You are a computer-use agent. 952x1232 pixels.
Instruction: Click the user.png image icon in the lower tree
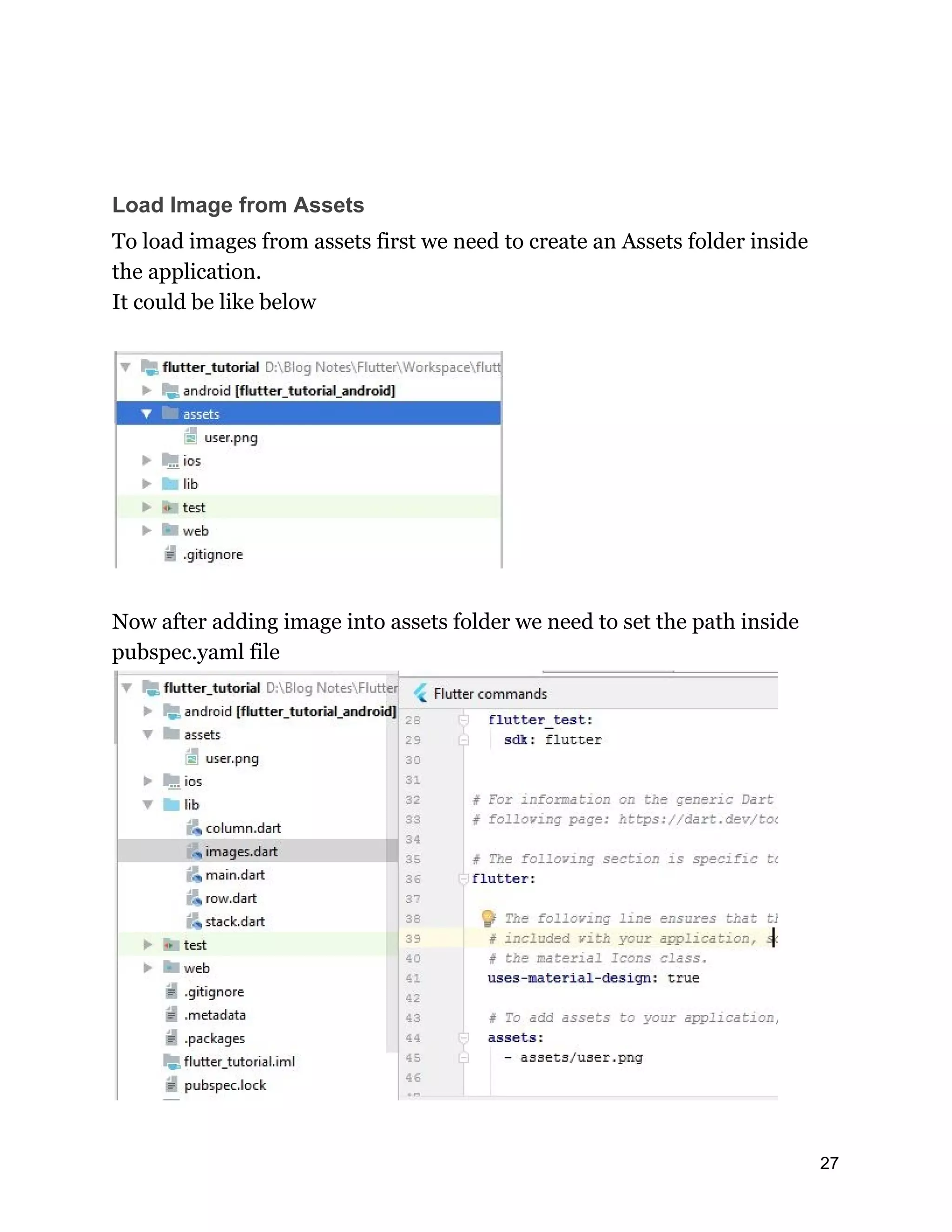(x=192, y=758)
